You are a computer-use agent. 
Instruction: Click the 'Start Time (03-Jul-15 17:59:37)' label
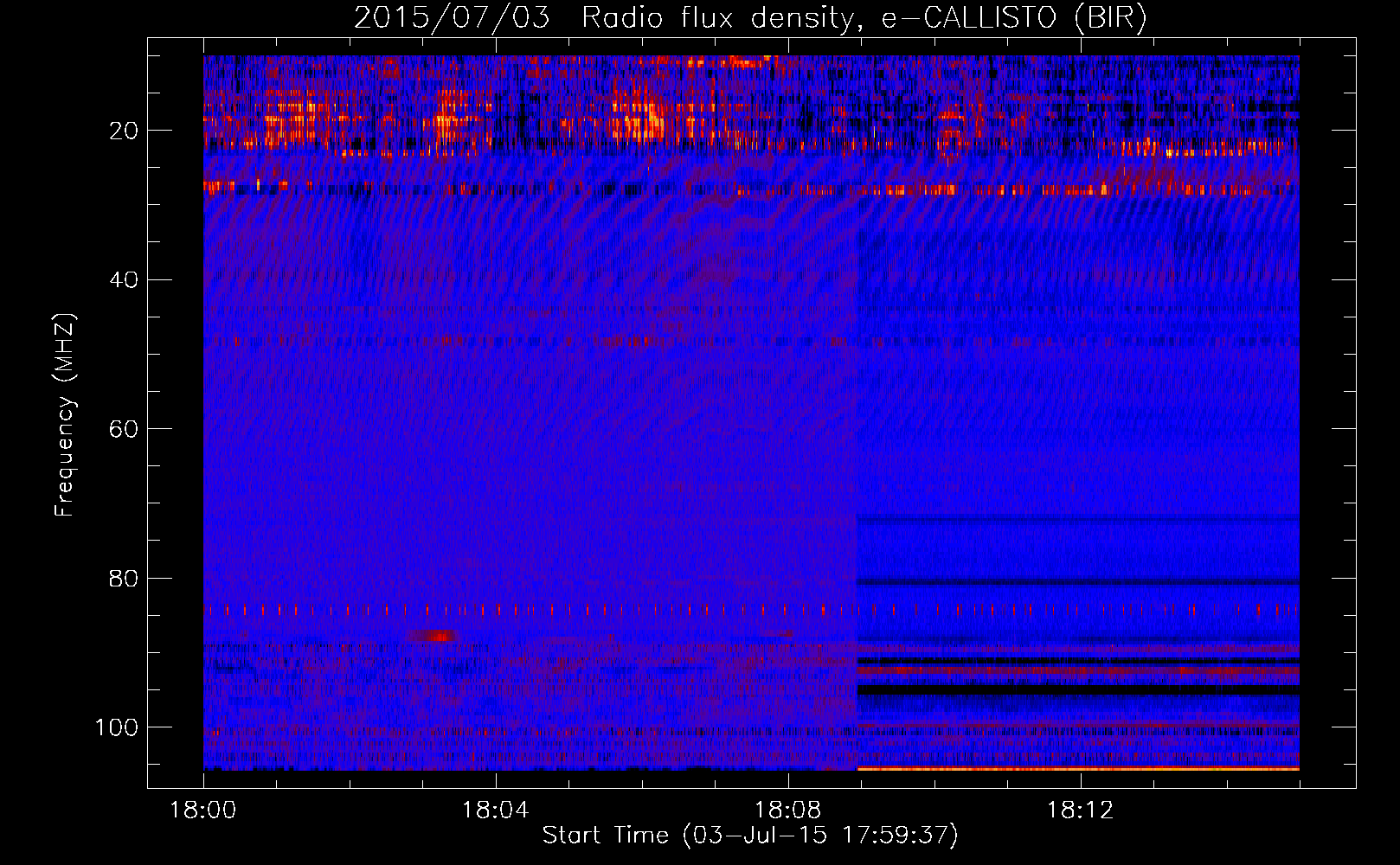[750, 836]
